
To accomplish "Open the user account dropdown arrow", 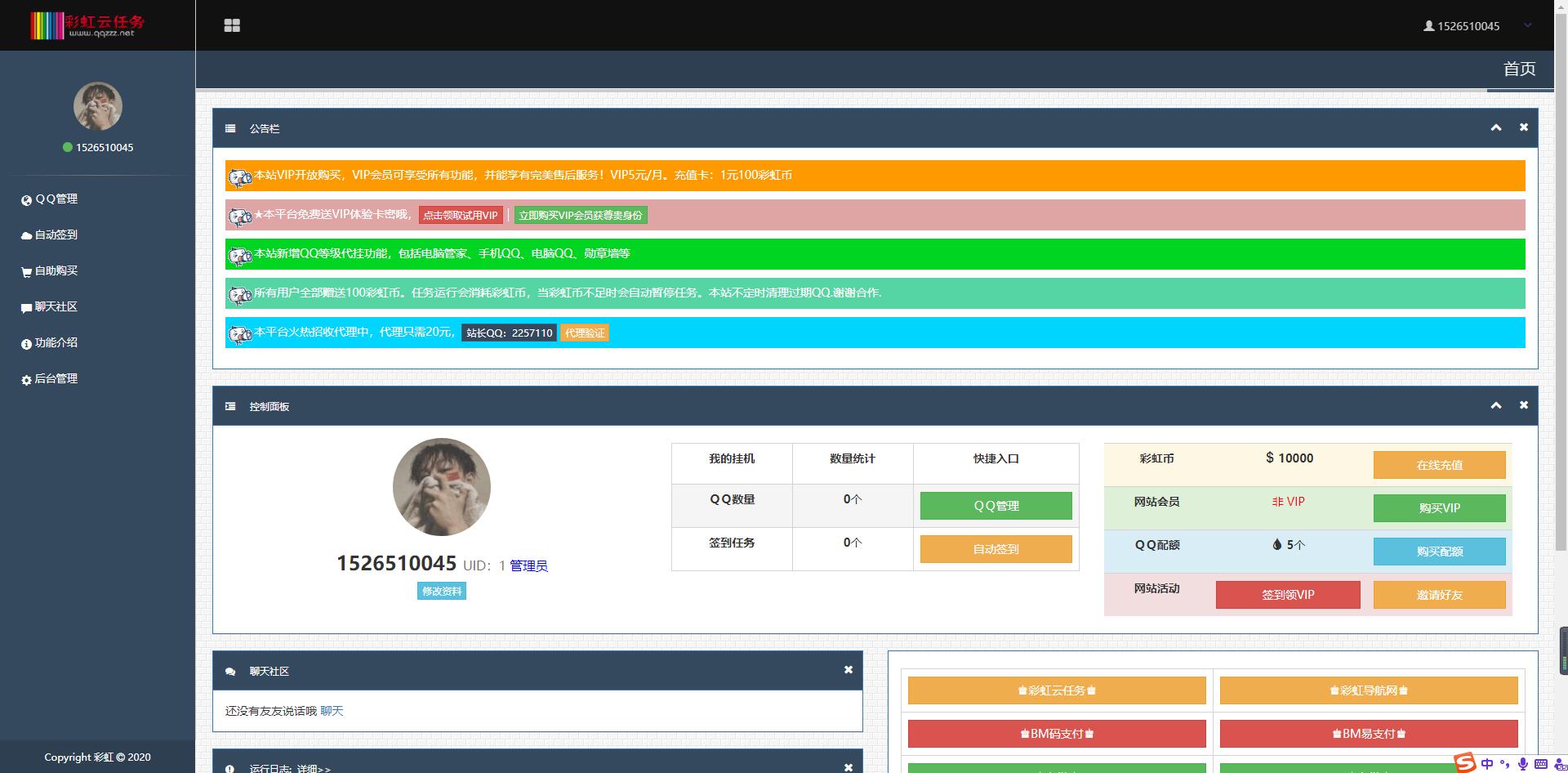I will coord(1527,25).
